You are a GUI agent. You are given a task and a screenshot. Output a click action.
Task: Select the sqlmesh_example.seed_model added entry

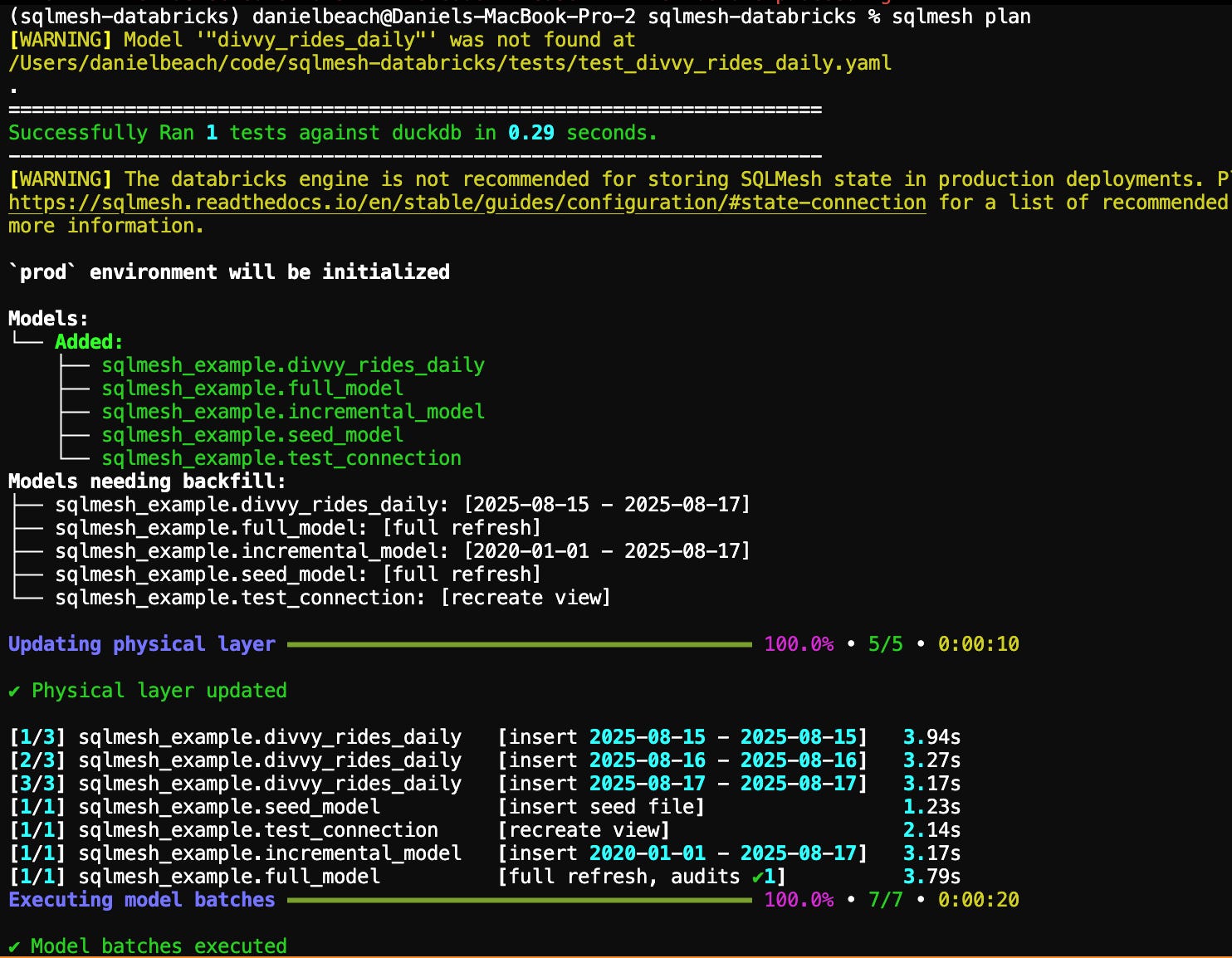(252, 434)
